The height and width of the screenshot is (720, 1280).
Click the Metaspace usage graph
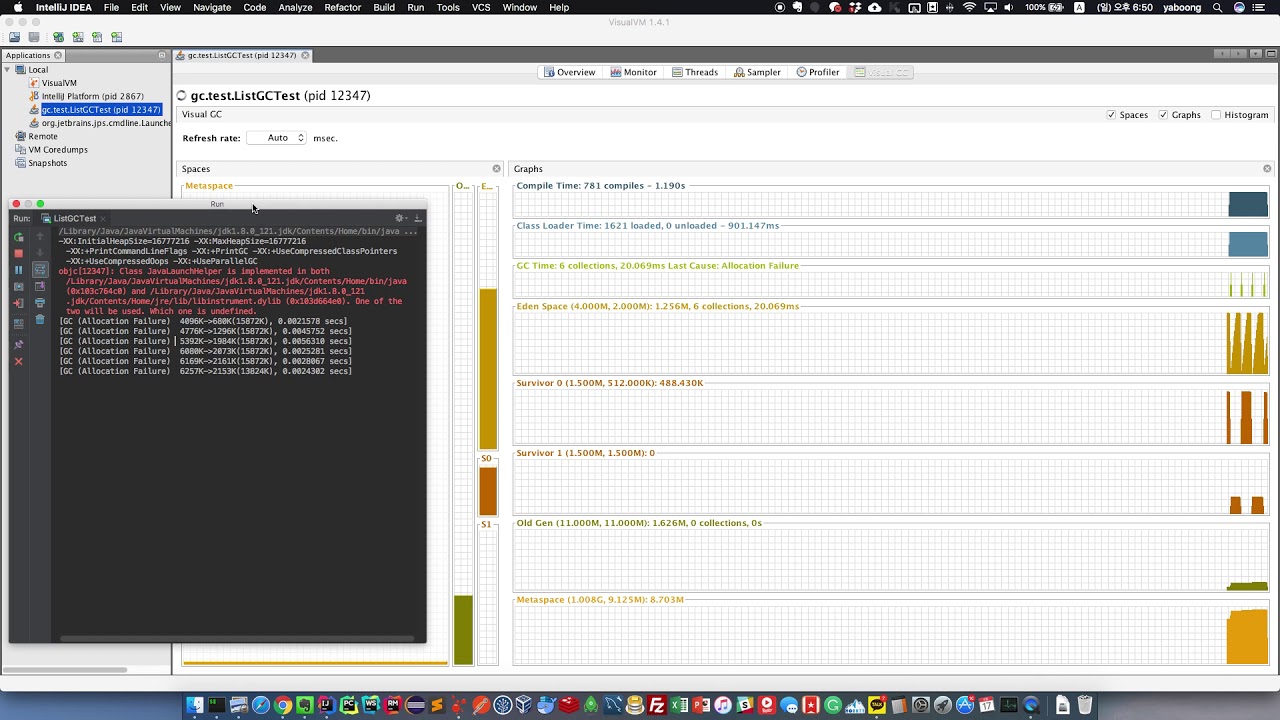click(x=890, y=635)
